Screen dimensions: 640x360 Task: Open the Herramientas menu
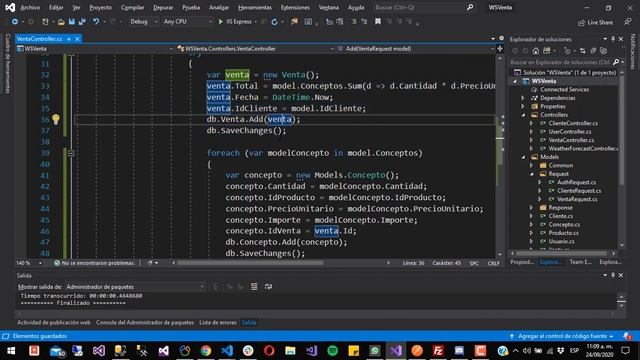coord(255,7)
